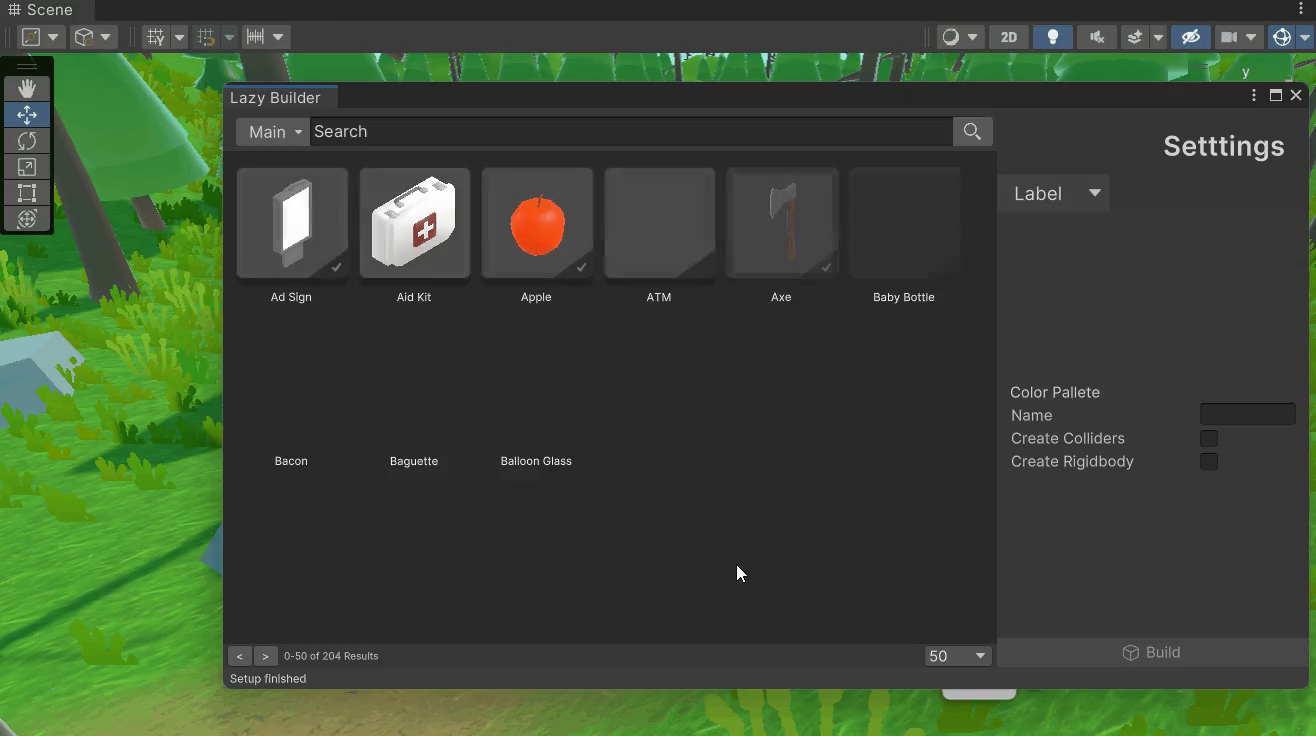Enable Create Colliders checkbox
Viewport: 1316px width, 736px height.
tap(1209, 438)
